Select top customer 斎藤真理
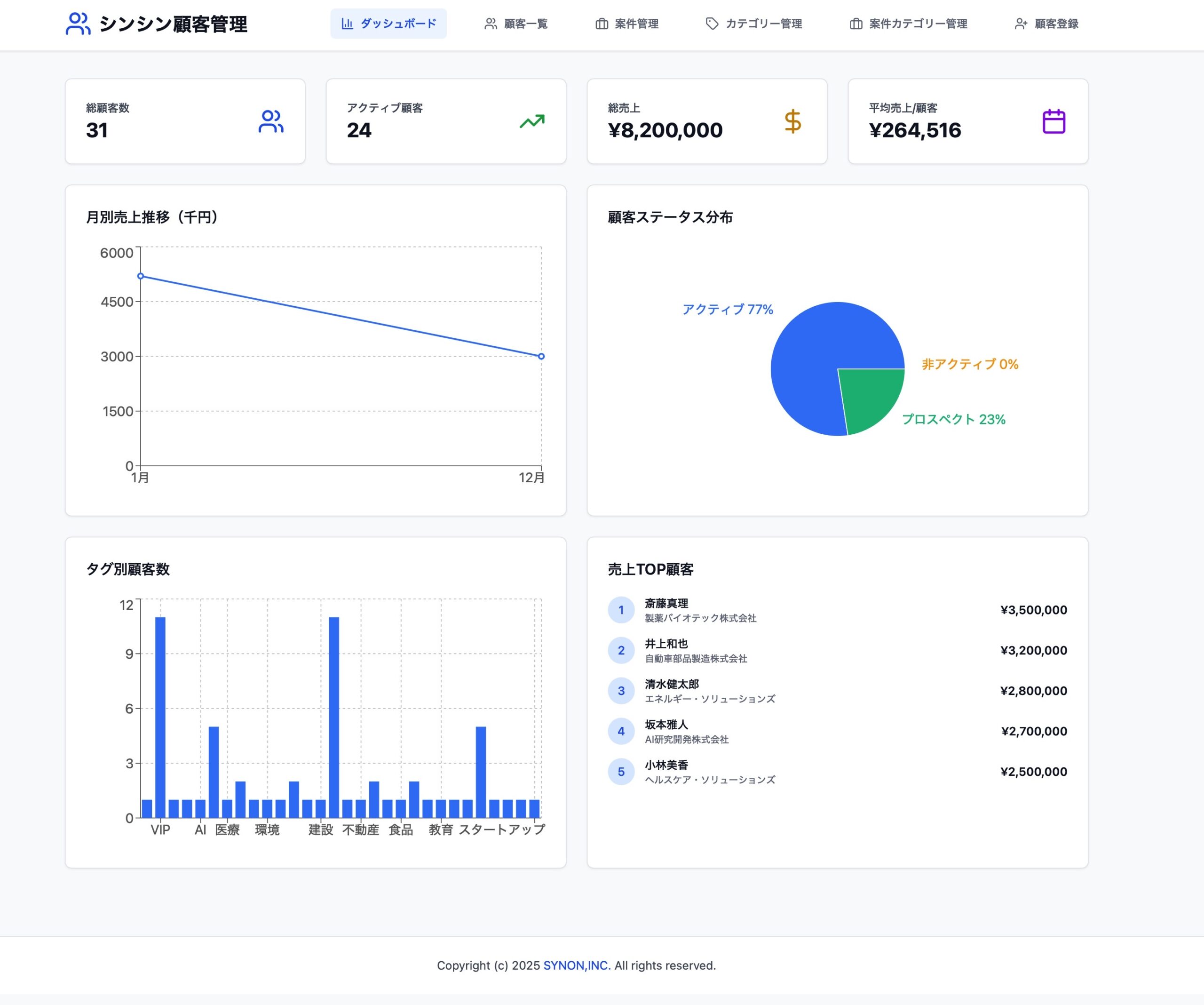The image size is (1204, 1005). click(x=666, y=604)
